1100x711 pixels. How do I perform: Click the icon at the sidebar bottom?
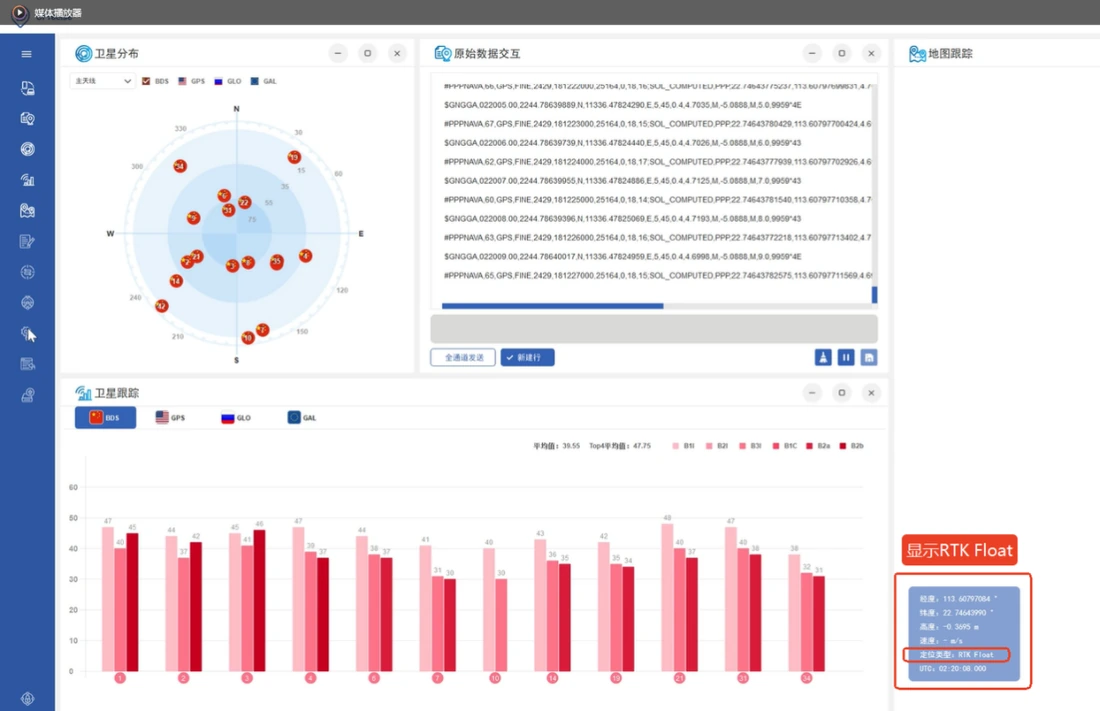(27, 698)
